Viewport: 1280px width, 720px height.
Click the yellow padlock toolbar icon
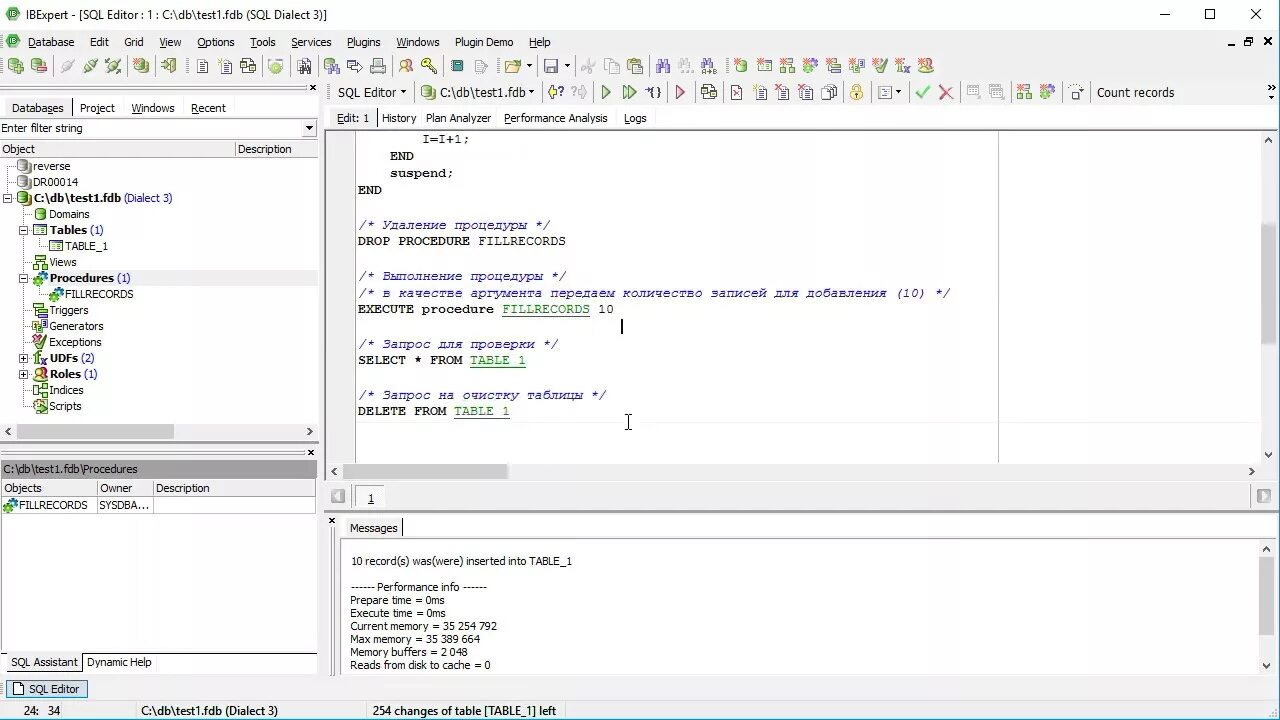856,92
